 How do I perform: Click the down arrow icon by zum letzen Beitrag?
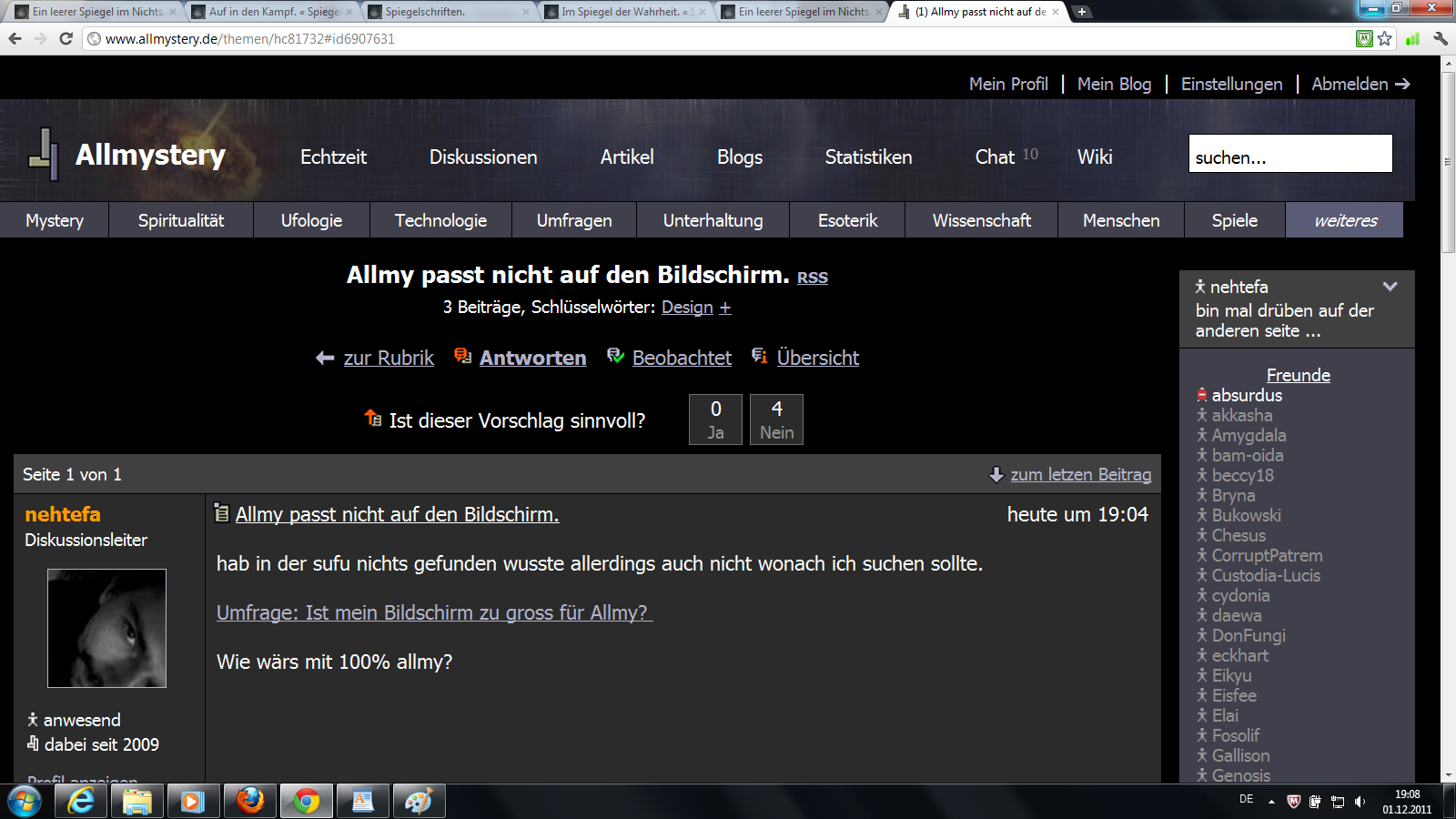click(x=996, y=475)
